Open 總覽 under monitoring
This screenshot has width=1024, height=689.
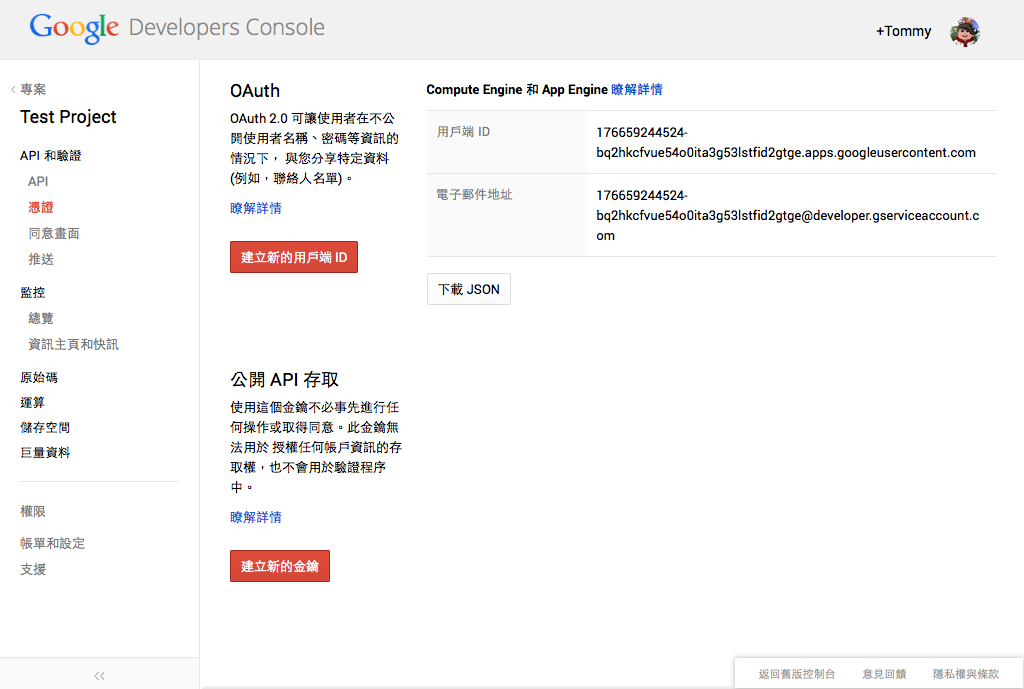coord(41,318)
